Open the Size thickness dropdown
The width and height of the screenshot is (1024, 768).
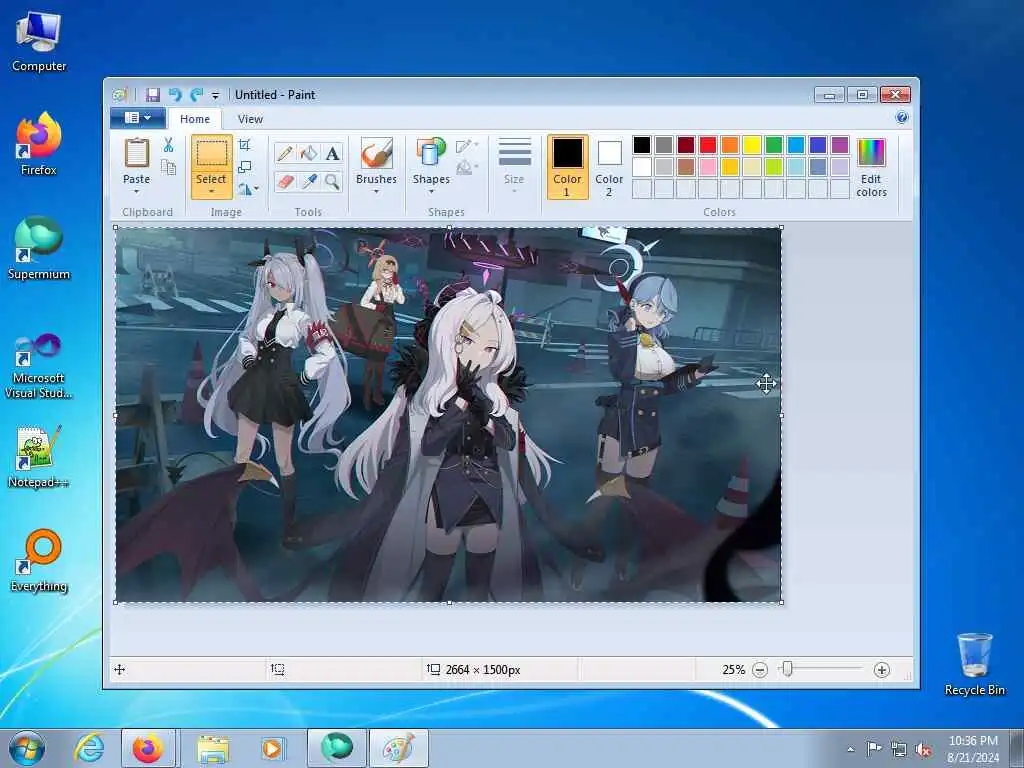click(514, 165)
